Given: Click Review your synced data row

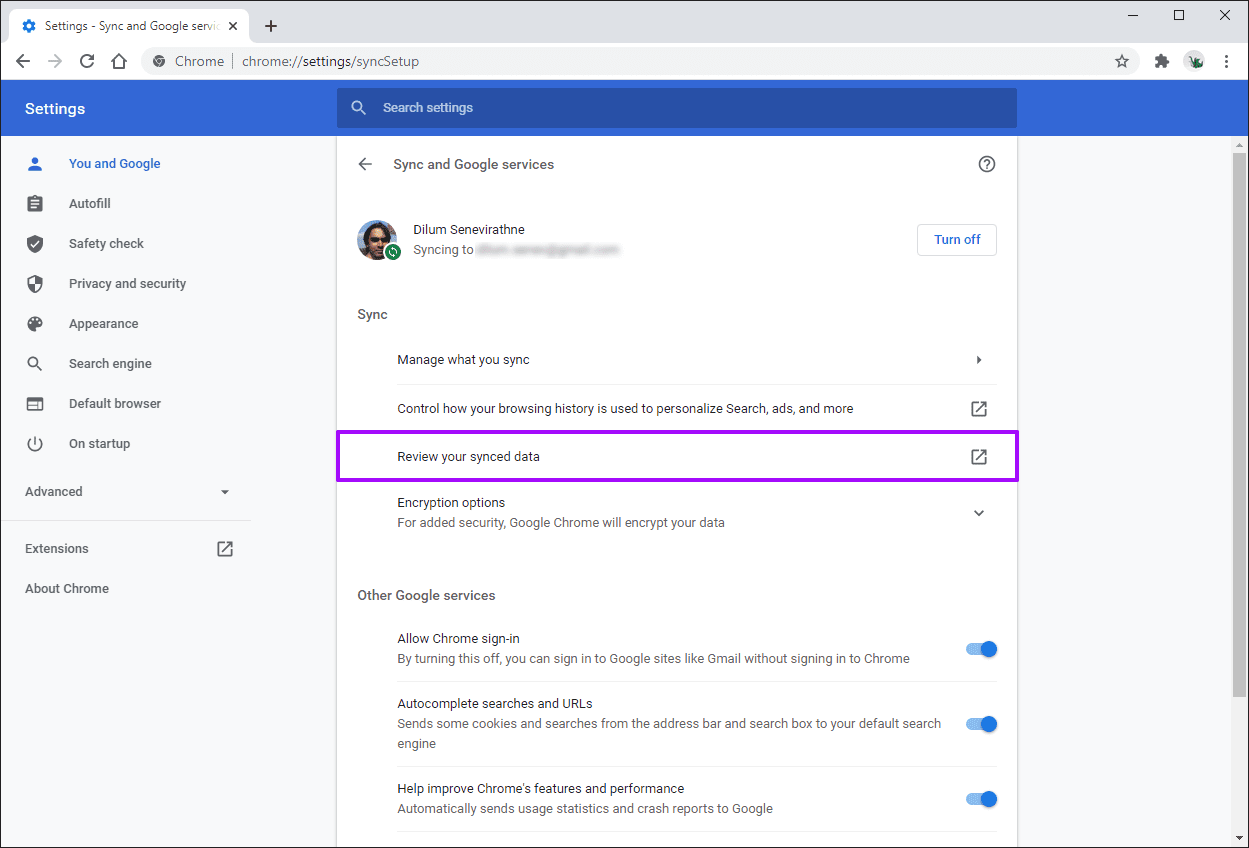Looking at the screenshot, I should 677,456.
